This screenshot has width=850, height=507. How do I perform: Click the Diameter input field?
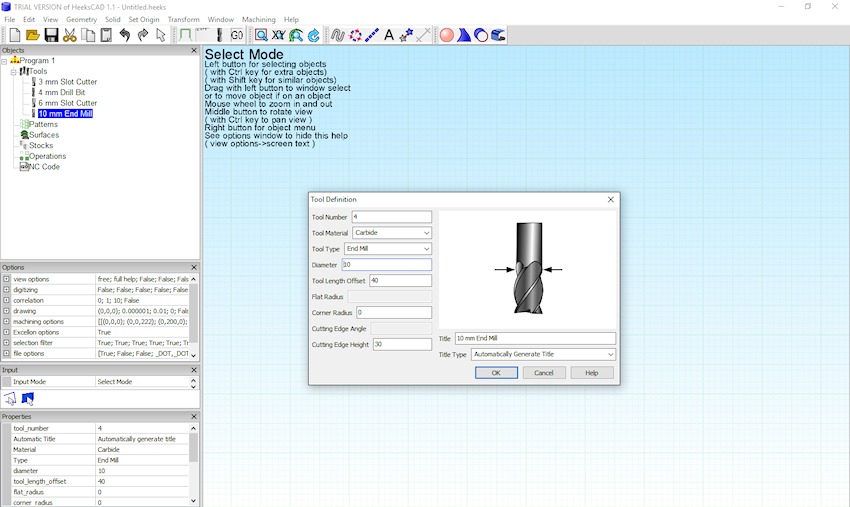click(386, 265)
